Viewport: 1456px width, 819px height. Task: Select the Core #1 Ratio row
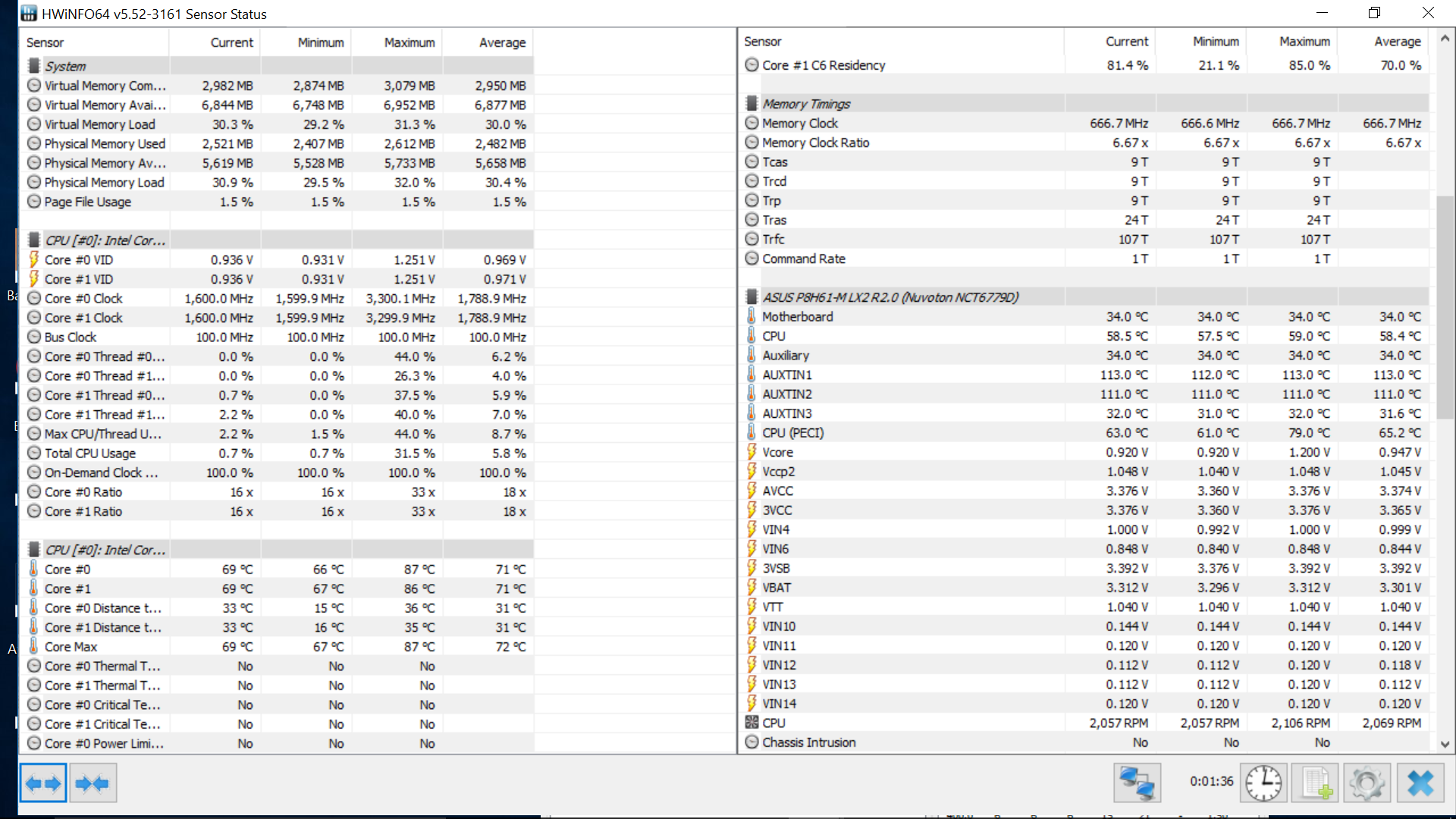coord(277,511)
